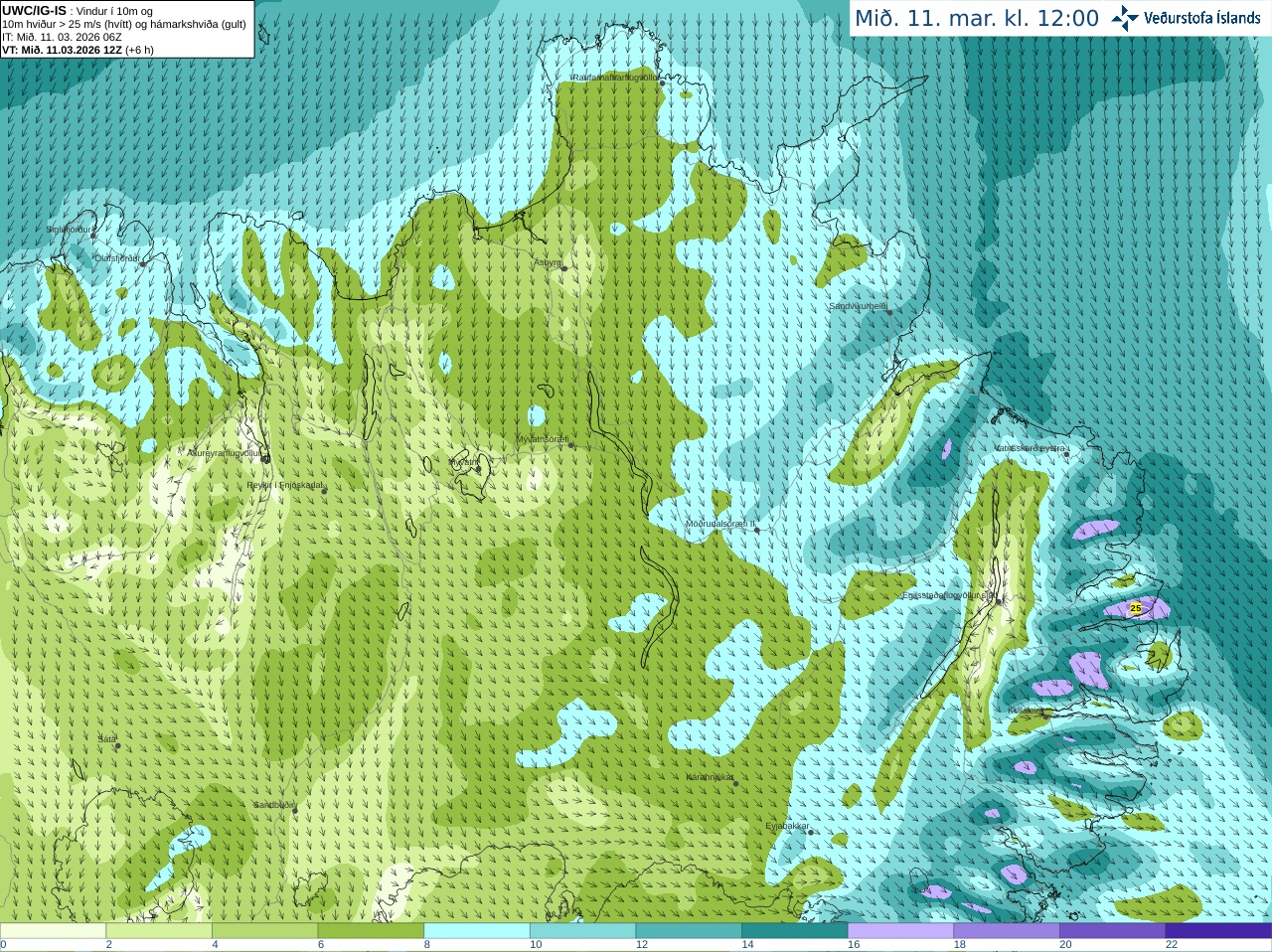Click the Sandvíkurheiði station label

tap(859, 306)
